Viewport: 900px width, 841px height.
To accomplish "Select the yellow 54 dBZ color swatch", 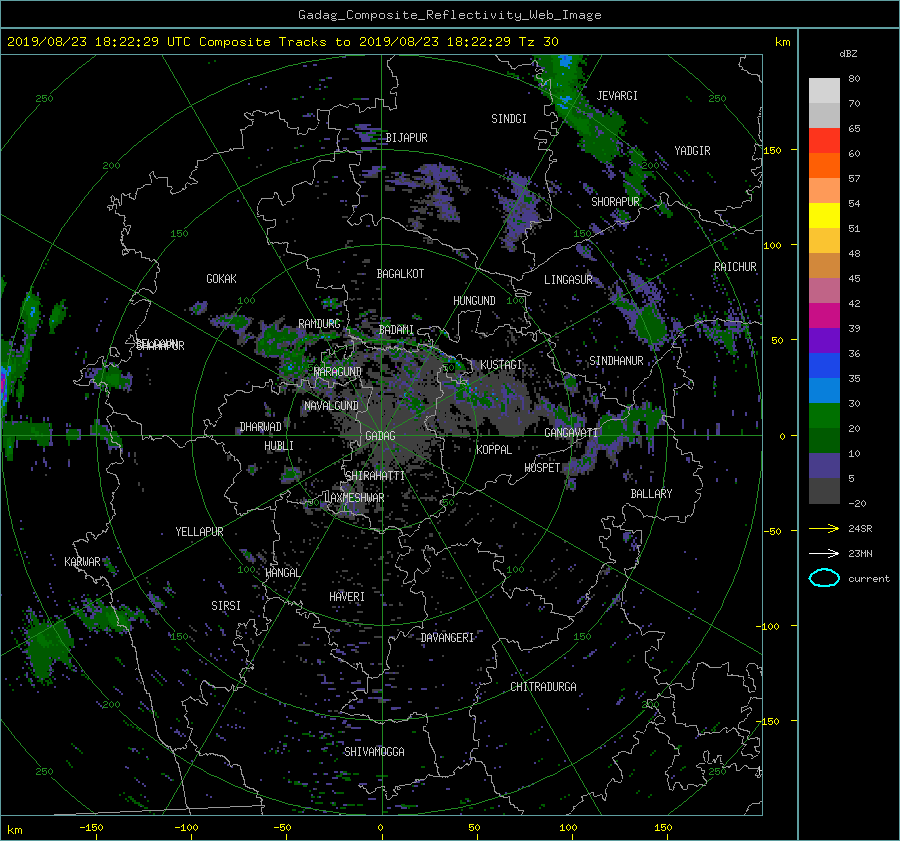I will [x=824, y=215].
